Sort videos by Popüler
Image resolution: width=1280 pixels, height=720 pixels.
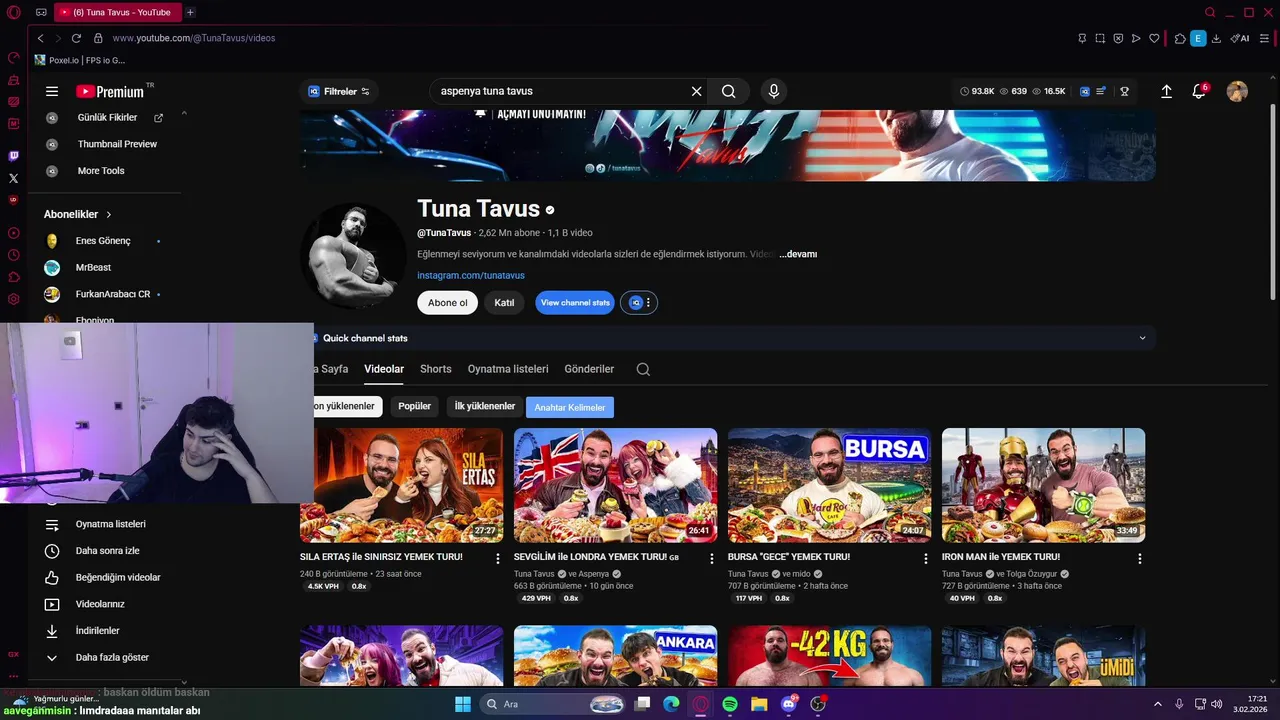click(414, 406)
